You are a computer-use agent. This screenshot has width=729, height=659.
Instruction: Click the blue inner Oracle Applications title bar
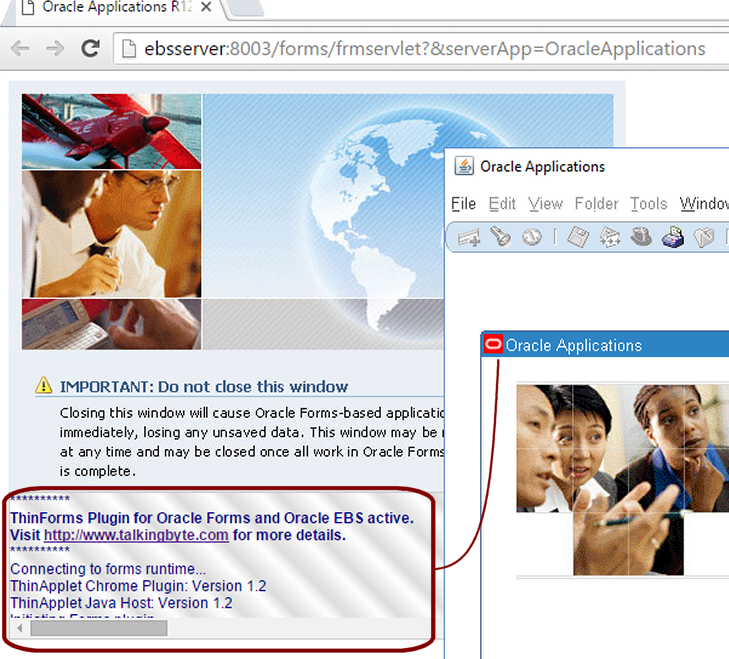[x=605, y=345]
